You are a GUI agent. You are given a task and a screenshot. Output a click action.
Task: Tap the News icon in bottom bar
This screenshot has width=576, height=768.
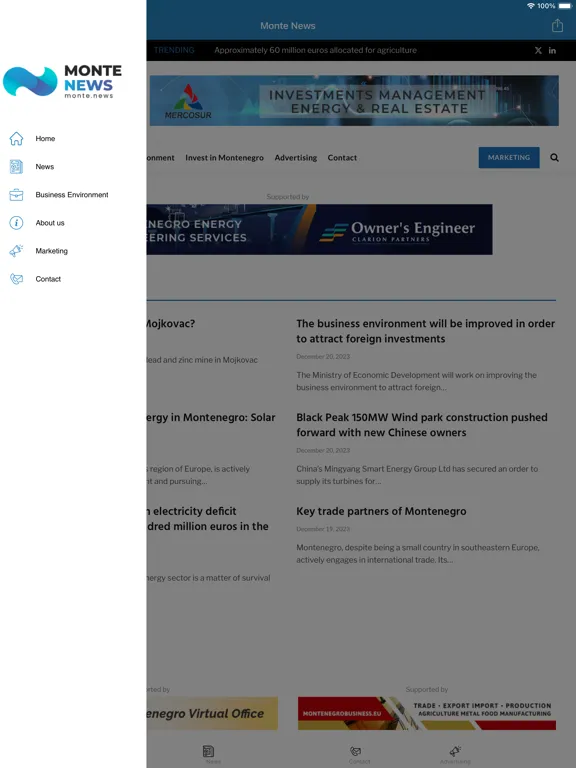click(209, 751)
